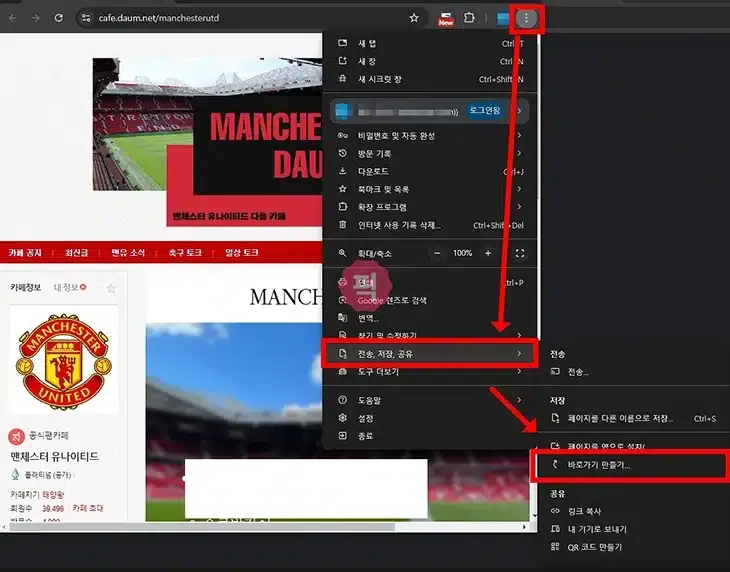Open 다운로드 downloads entry
Viewport: 730px width, 572px height.
pyautogui.click(x=430, y=171)
